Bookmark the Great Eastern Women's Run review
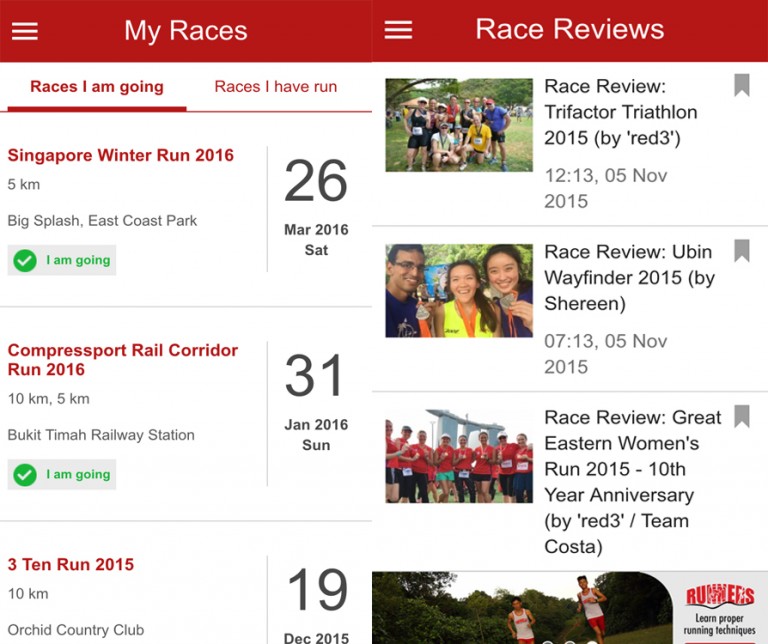 click(742, 416)
